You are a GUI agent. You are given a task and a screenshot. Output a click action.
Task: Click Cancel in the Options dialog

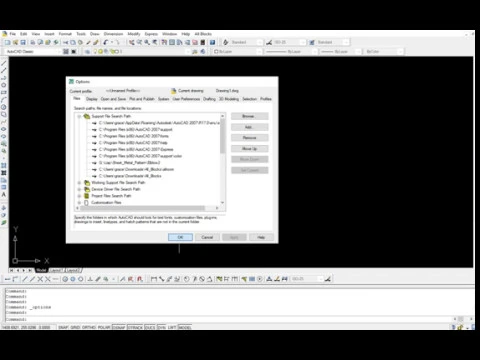coord(207,237)
